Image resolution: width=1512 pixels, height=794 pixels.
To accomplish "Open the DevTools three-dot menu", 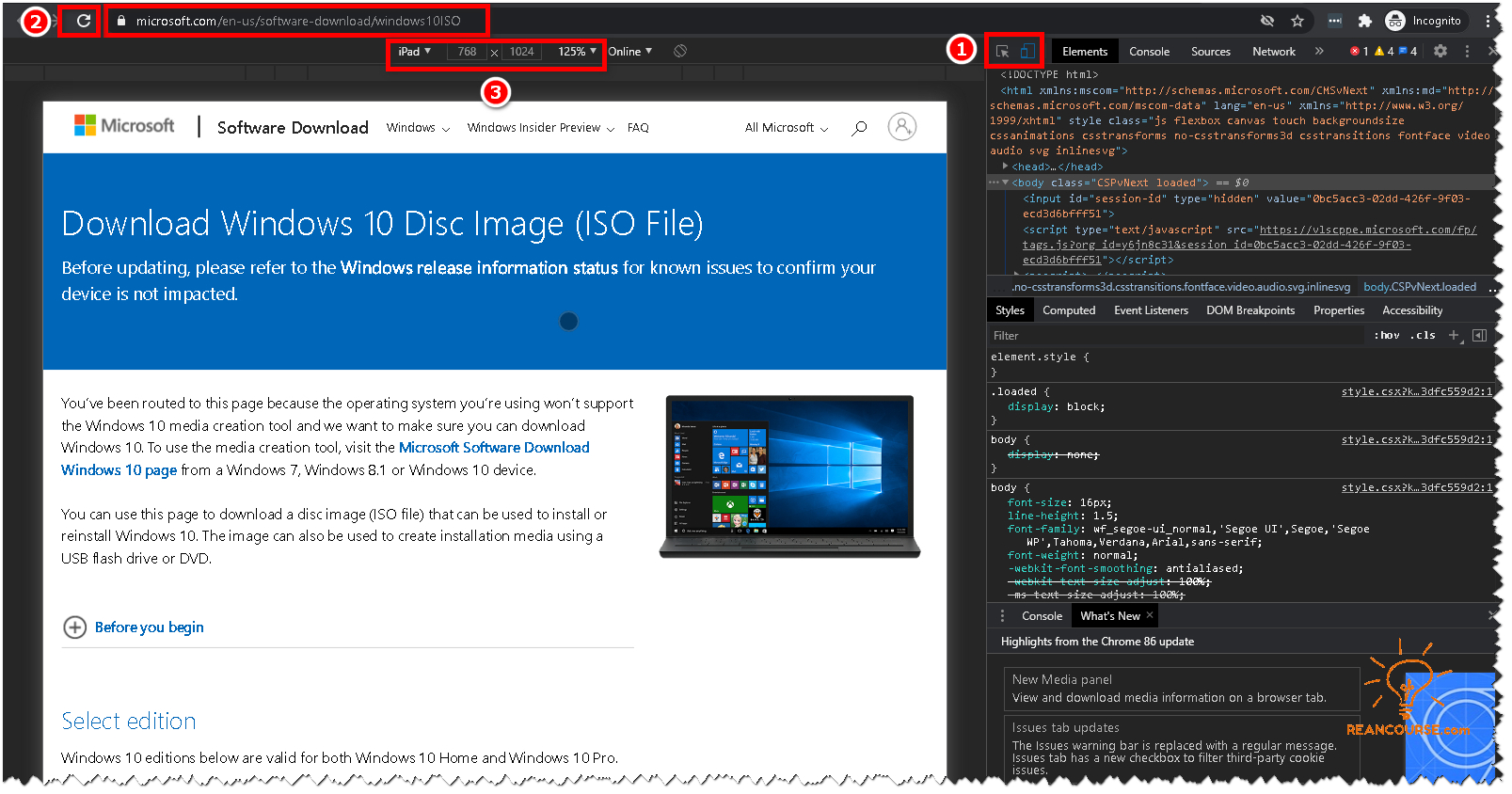I will pos(1467,52).
